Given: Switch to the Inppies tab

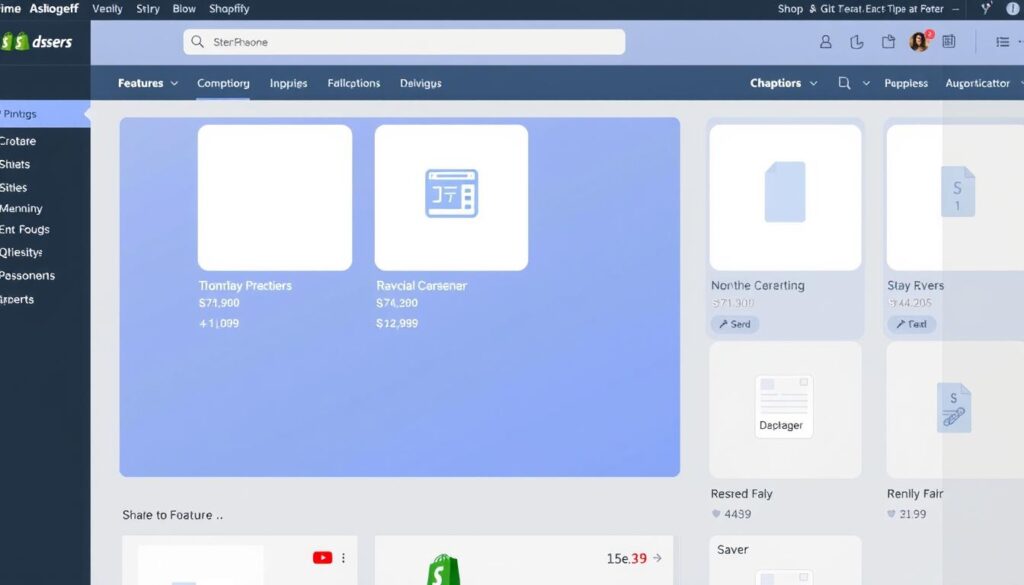Looking at the screenshot, I should coord(288,83).
